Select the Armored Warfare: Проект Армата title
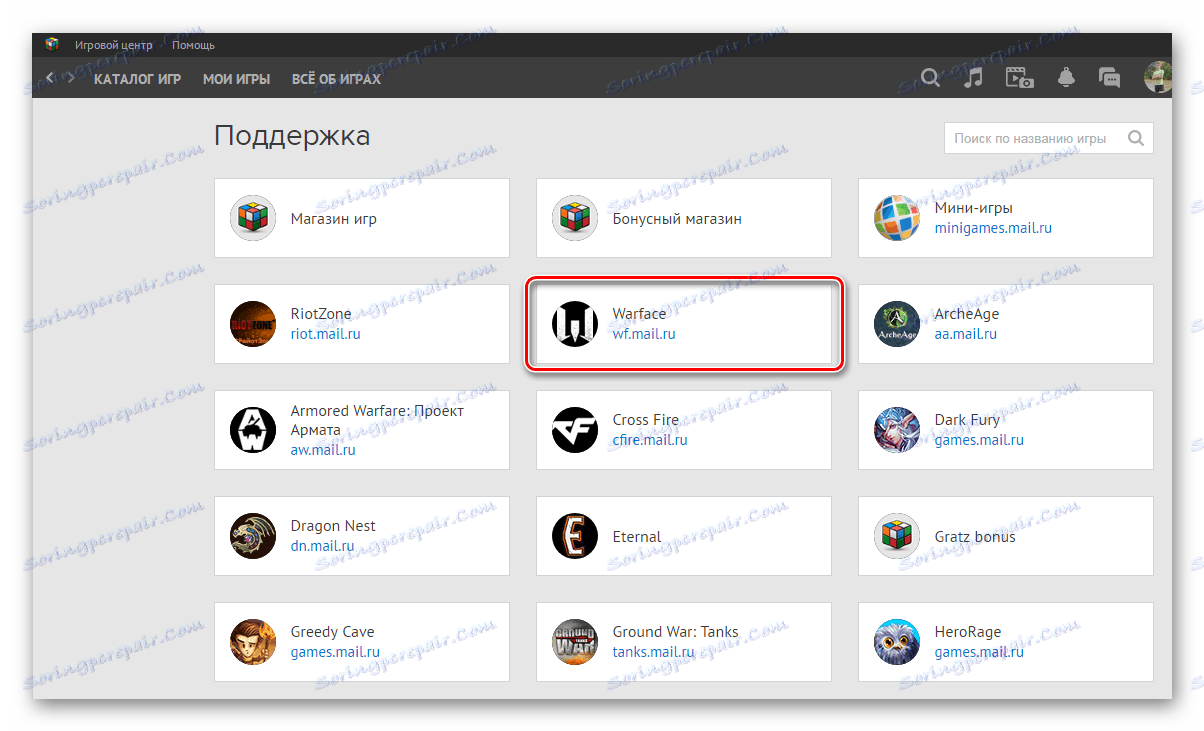1204x731 pixels. 378,420
